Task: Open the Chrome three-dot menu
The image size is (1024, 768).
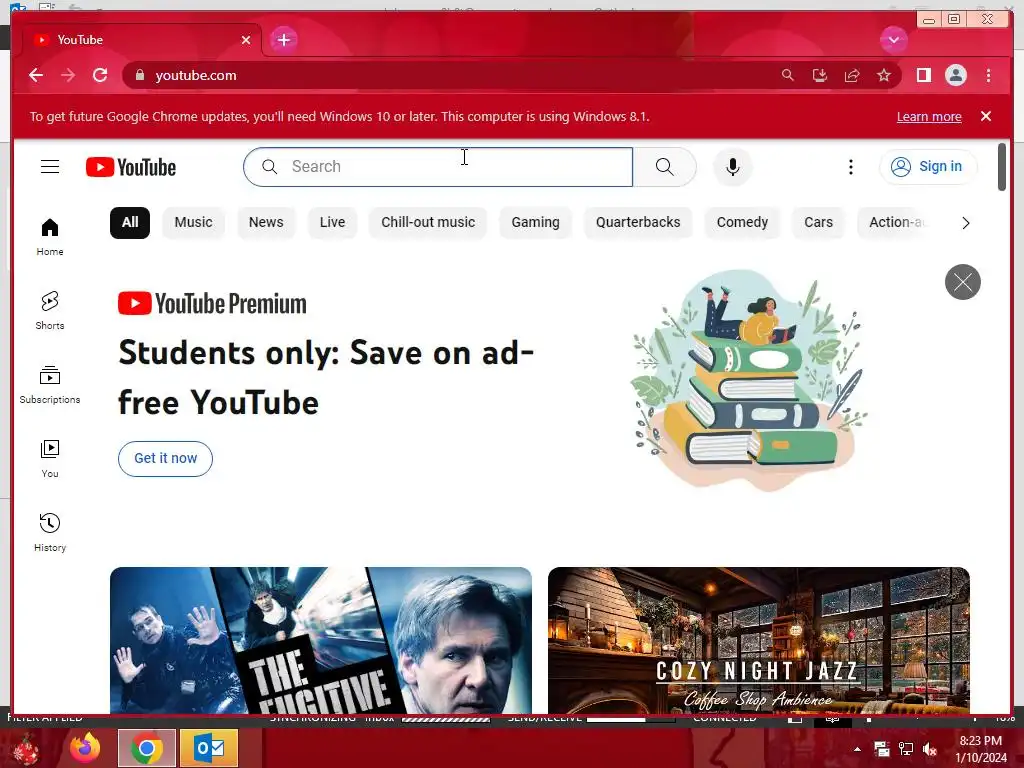Action: click(988, 75)
